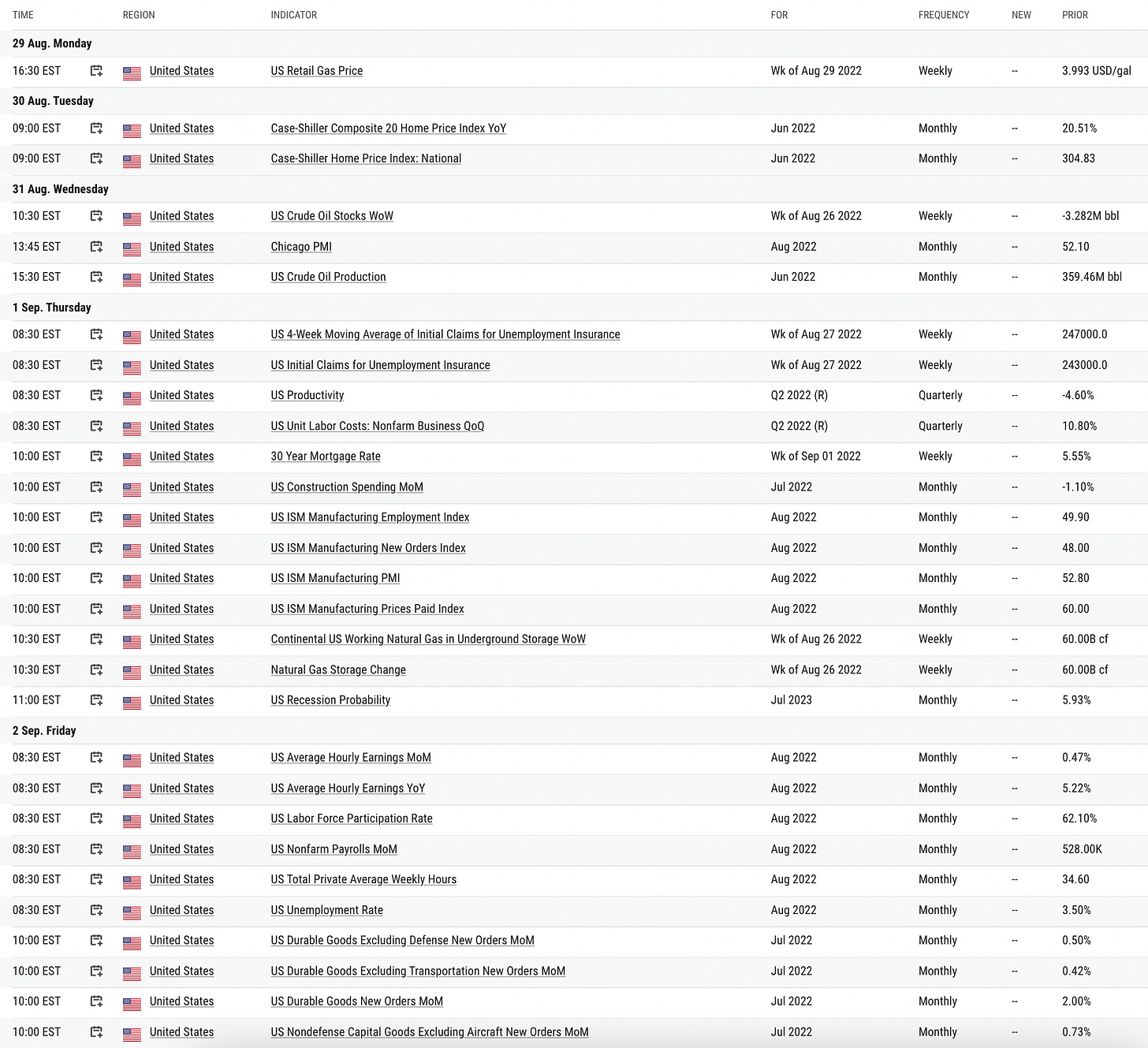Viewport: 1148px width, 1048px height.
Task: Select the '2 Sep. Friday' date heading
Action: (x=44, y=731)
